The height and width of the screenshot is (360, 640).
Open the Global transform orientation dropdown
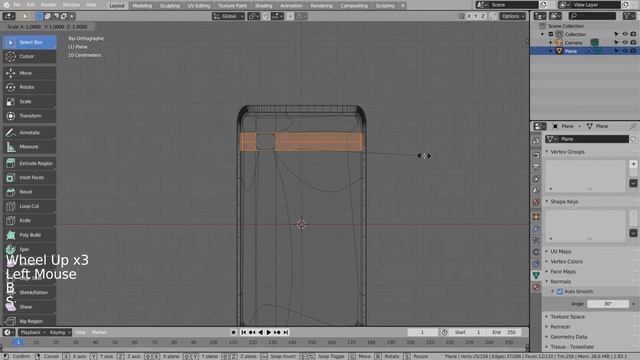coord(228,16)
